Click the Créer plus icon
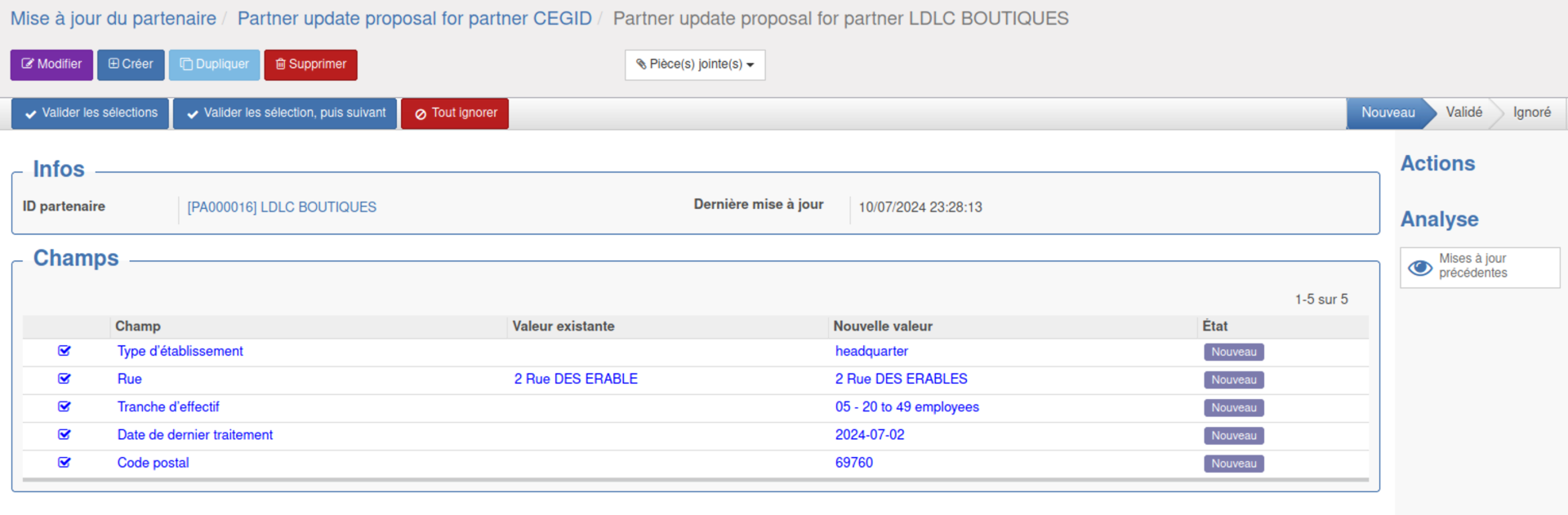The image size is (1568, 515). click(114, 64)
